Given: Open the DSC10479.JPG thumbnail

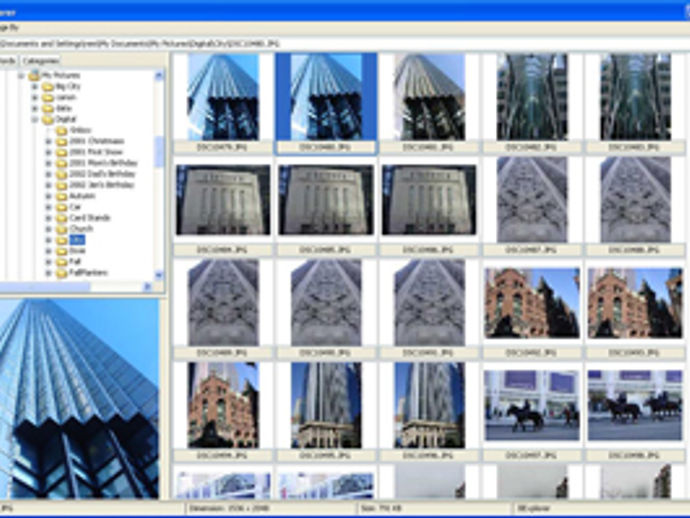Looking at the screenshot, I should click(x=224, y=97).
